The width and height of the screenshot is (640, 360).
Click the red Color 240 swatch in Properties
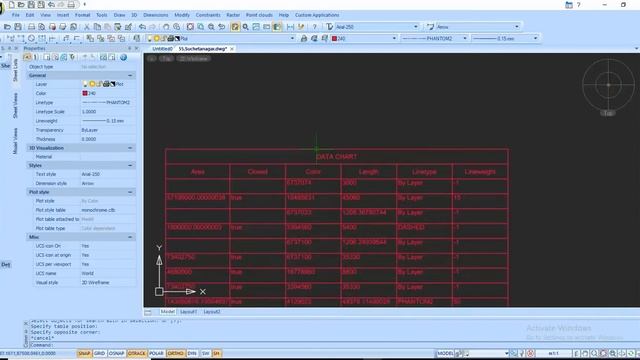pos(85,93)
